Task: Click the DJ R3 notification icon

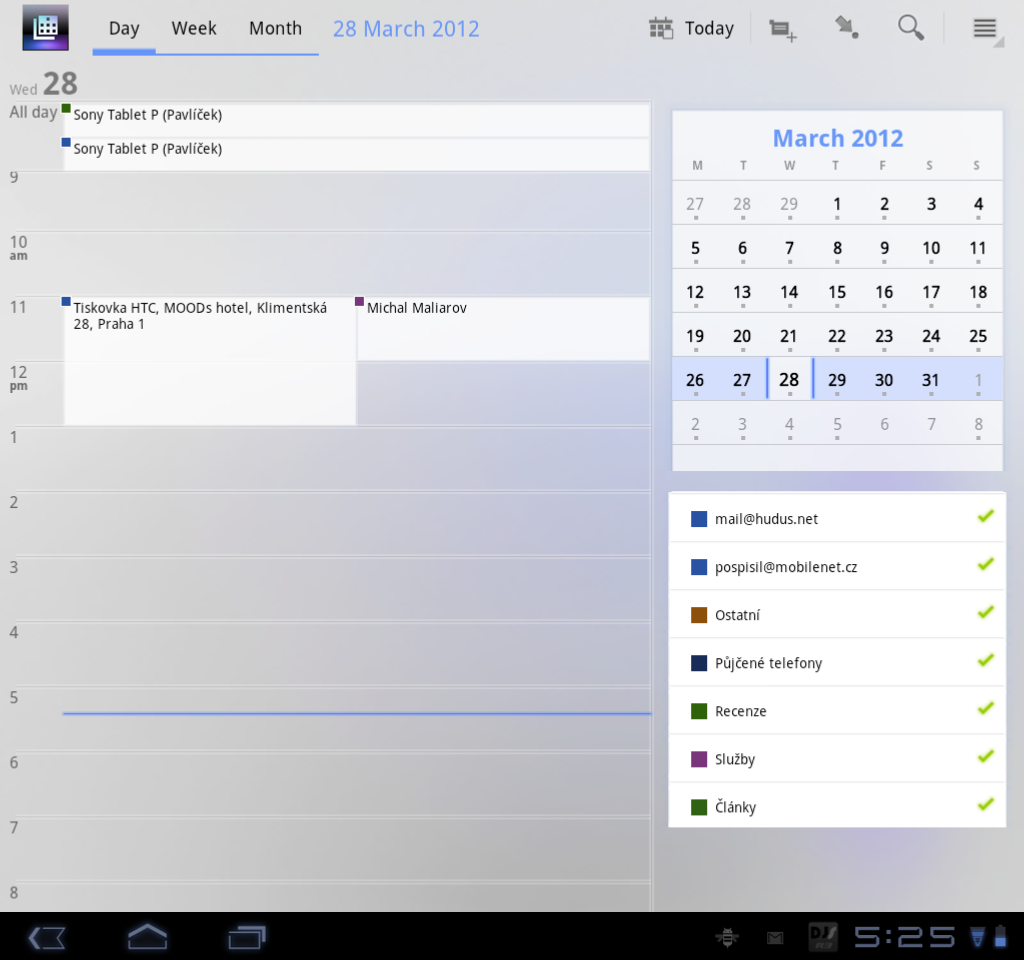Action: tap(822, 937)
